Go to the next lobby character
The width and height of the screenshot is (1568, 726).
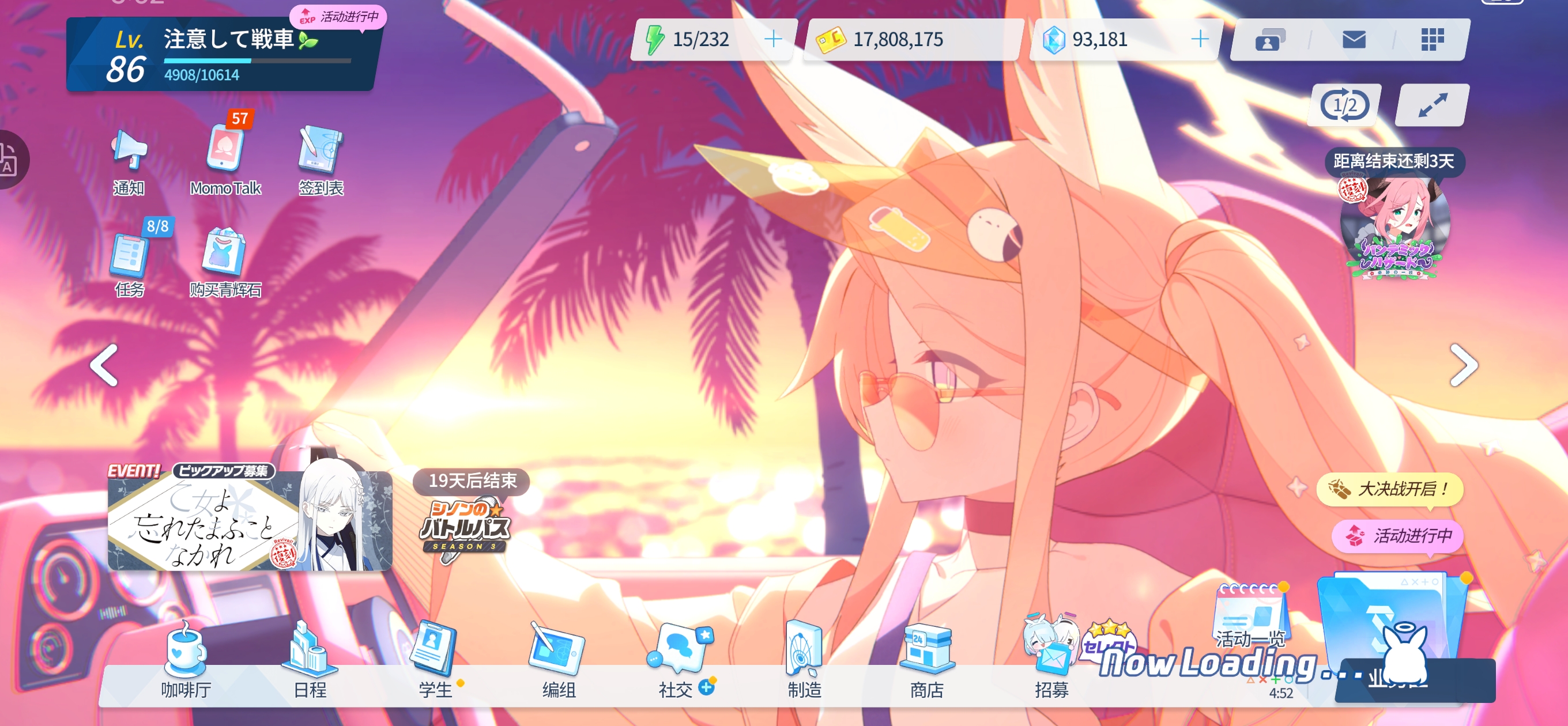pos(1464,365)
